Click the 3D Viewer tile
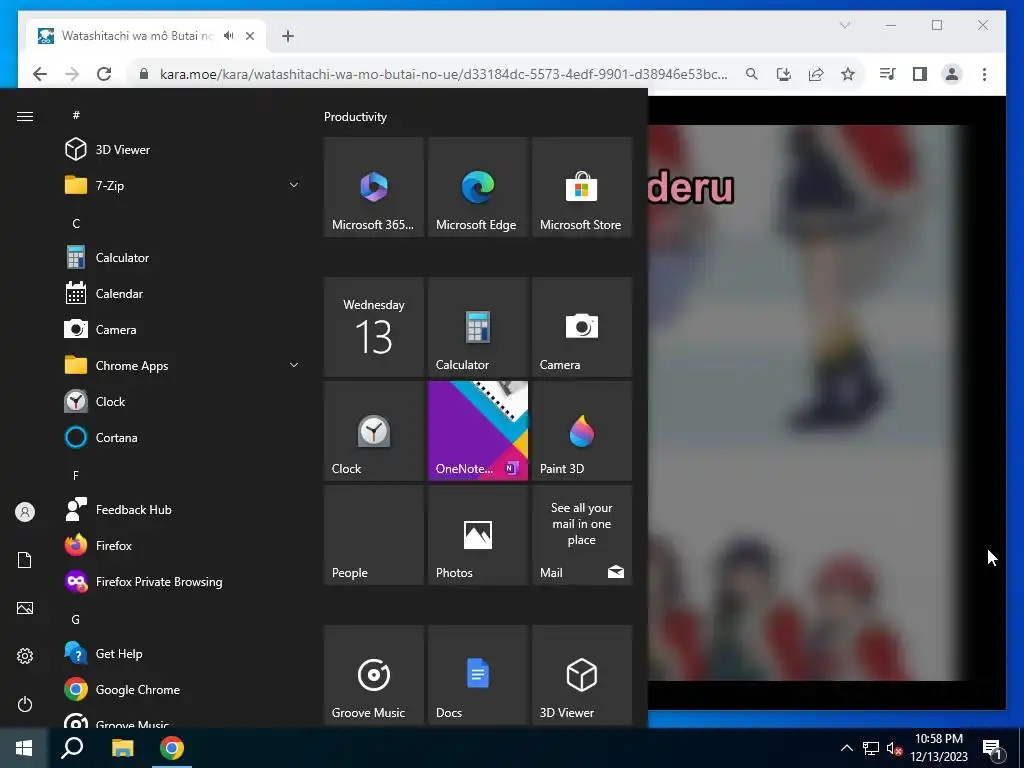 point(581,675)
